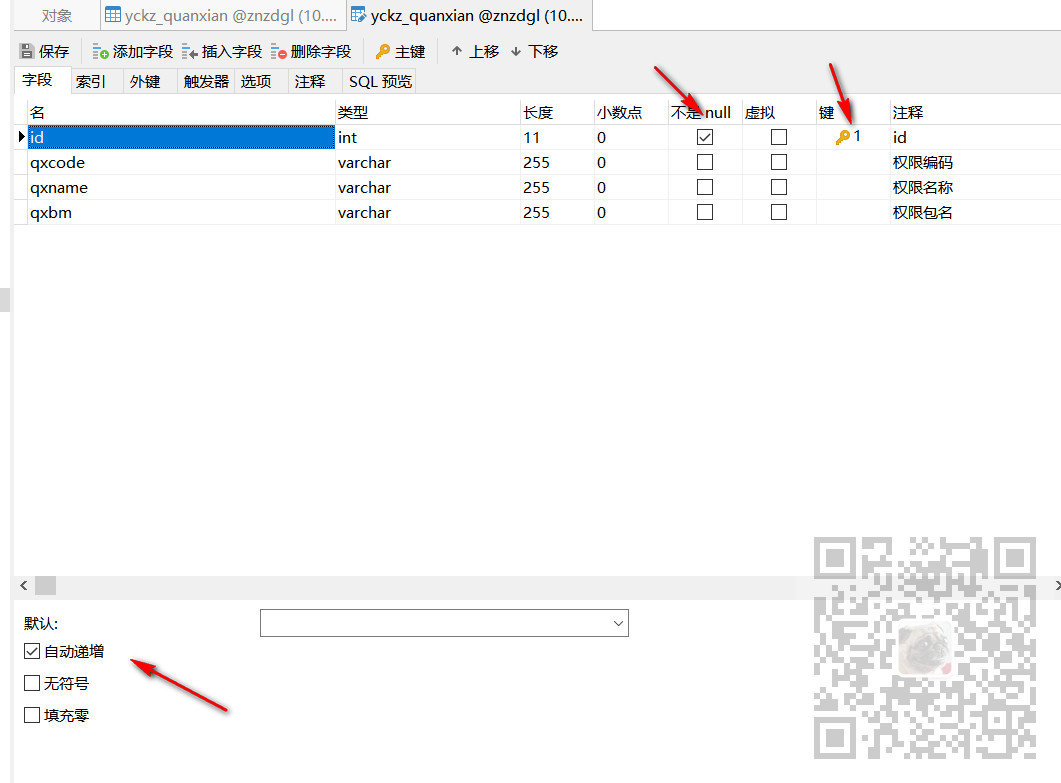Click the design icon on second yckz_quanxian tab
1061x783 pixels.
tap(359, 15)
